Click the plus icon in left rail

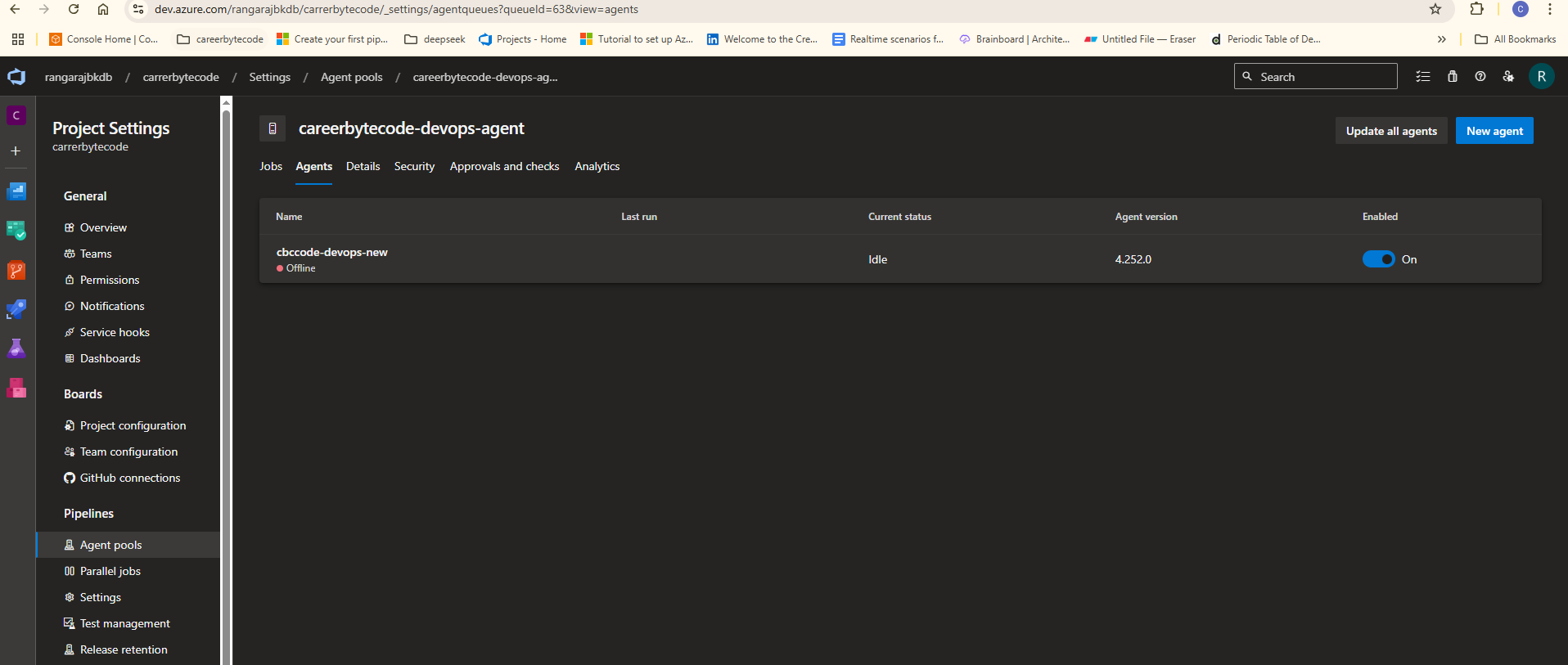point(16,151)
